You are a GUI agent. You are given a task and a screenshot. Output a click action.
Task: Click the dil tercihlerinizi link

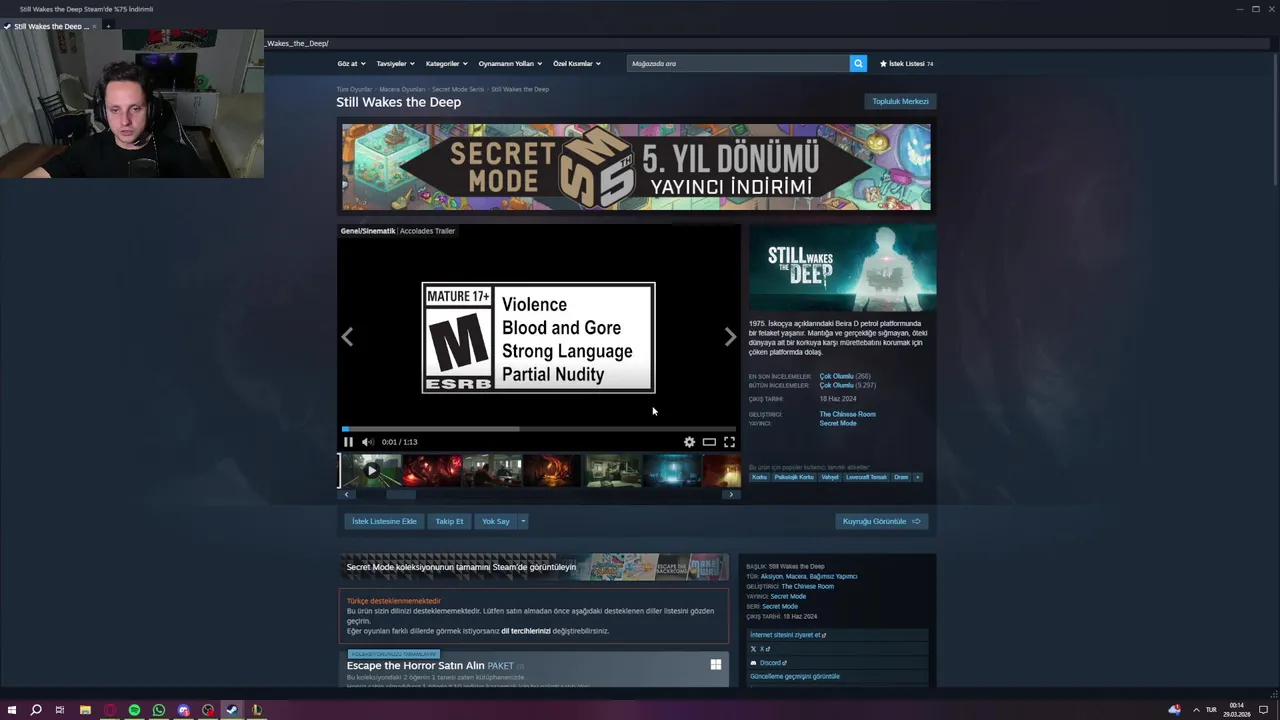click(x=526, y=631)
